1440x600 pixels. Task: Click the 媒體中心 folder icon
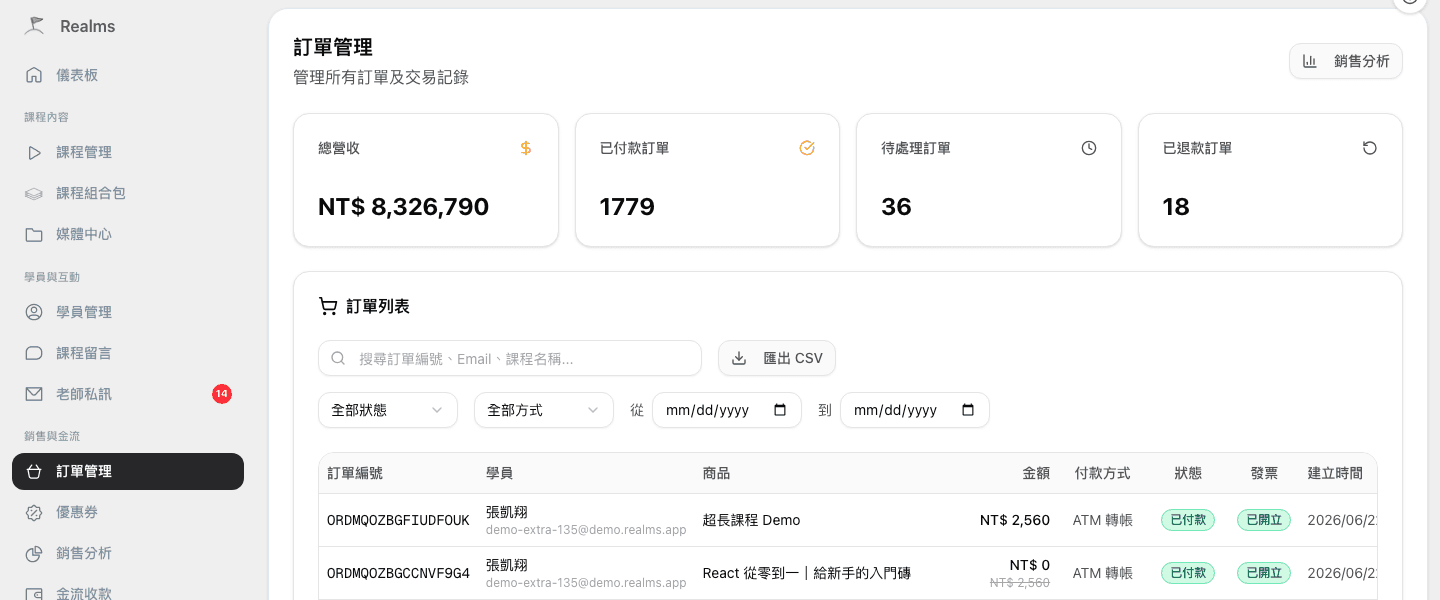coord(34,235)
